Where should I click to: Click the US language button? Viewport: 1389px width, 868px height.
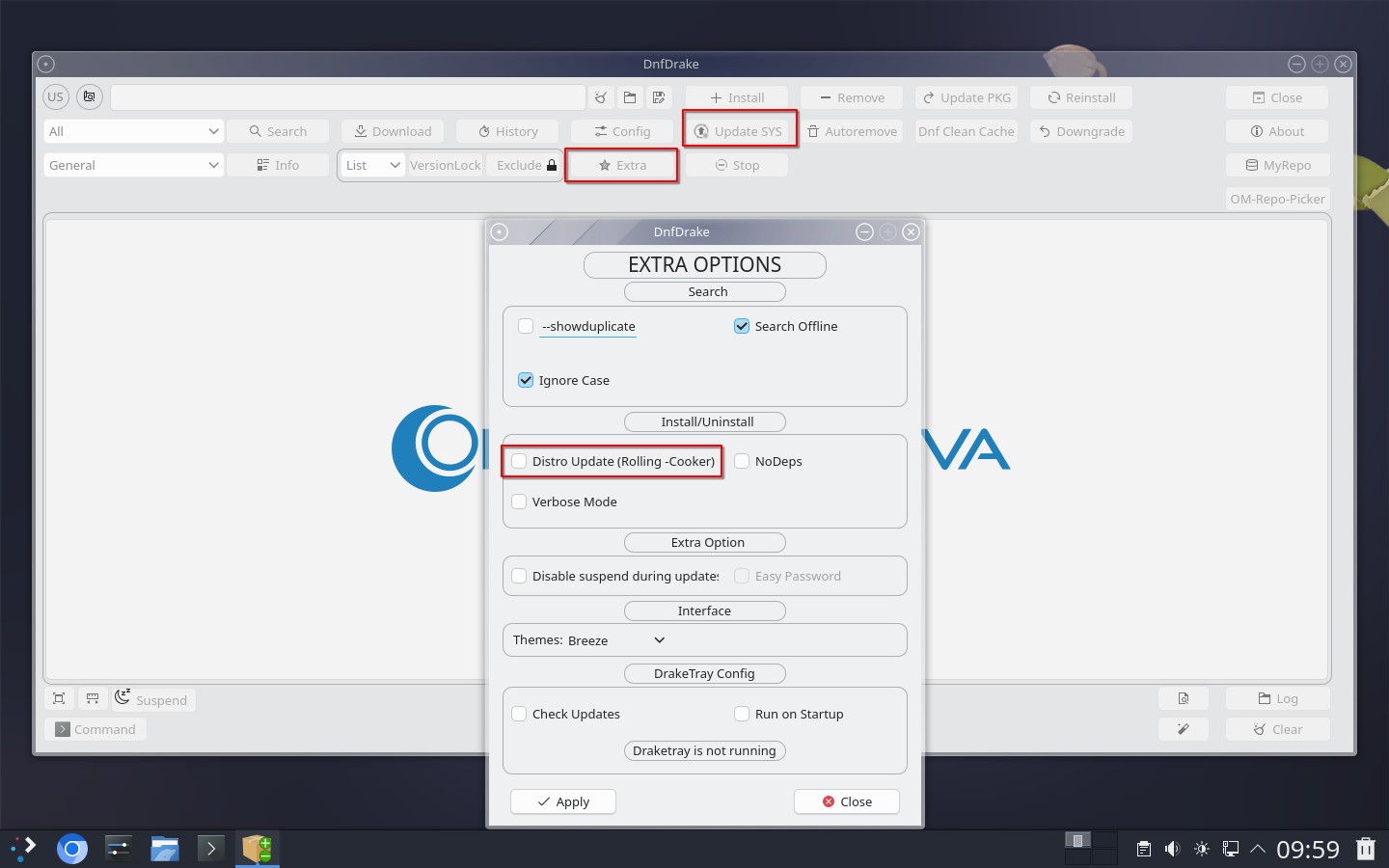tap(56, 97)
